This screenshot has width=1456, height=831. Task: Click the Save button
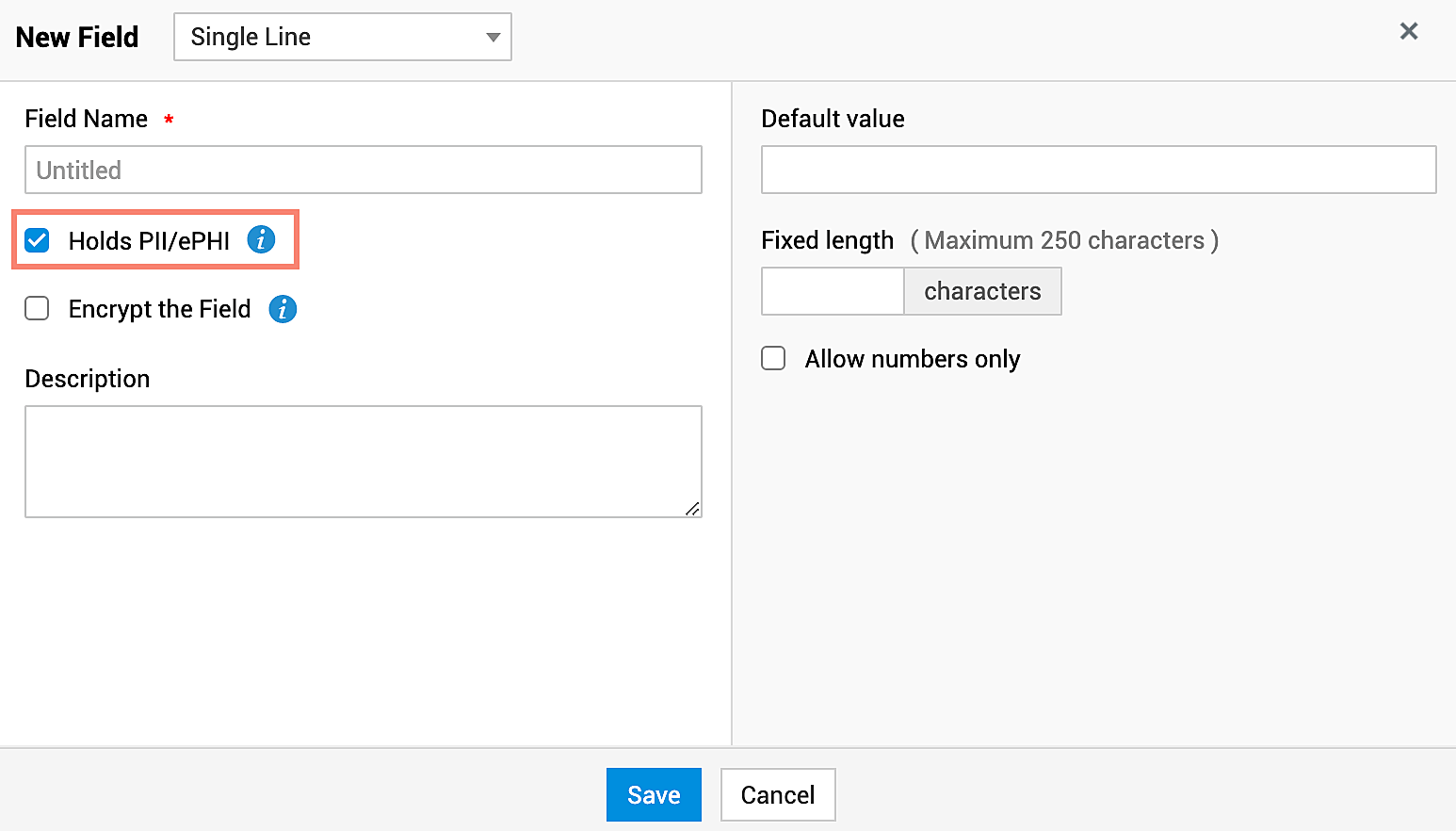pyautogui.click(x=654, y=794)
